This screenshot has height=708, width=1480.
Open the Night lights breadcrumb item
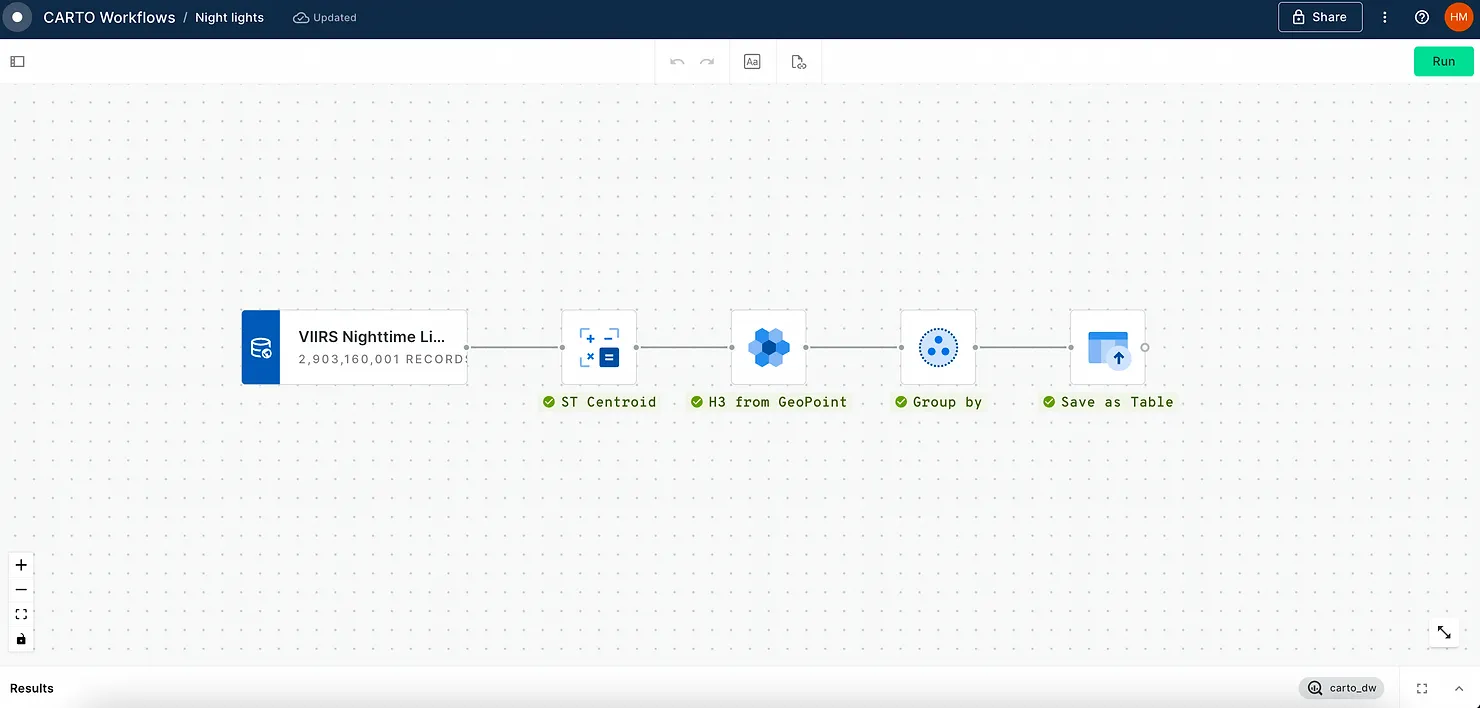click(x=228, y=17)
